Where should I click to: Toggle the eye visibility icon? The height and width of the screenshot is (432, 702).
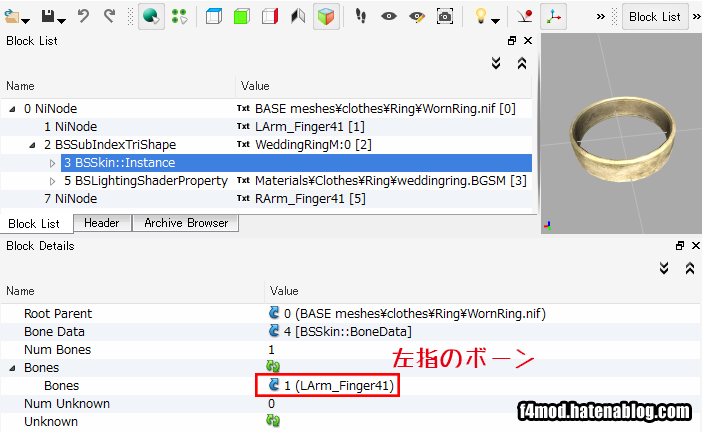coord(389,17)
